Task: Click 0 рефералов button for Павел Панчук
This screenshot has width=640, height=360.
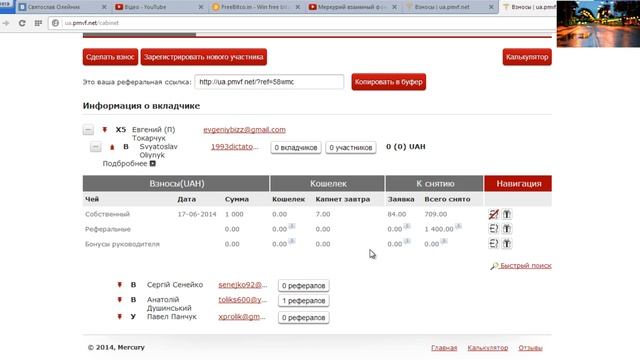Action: tap(303, 317)
